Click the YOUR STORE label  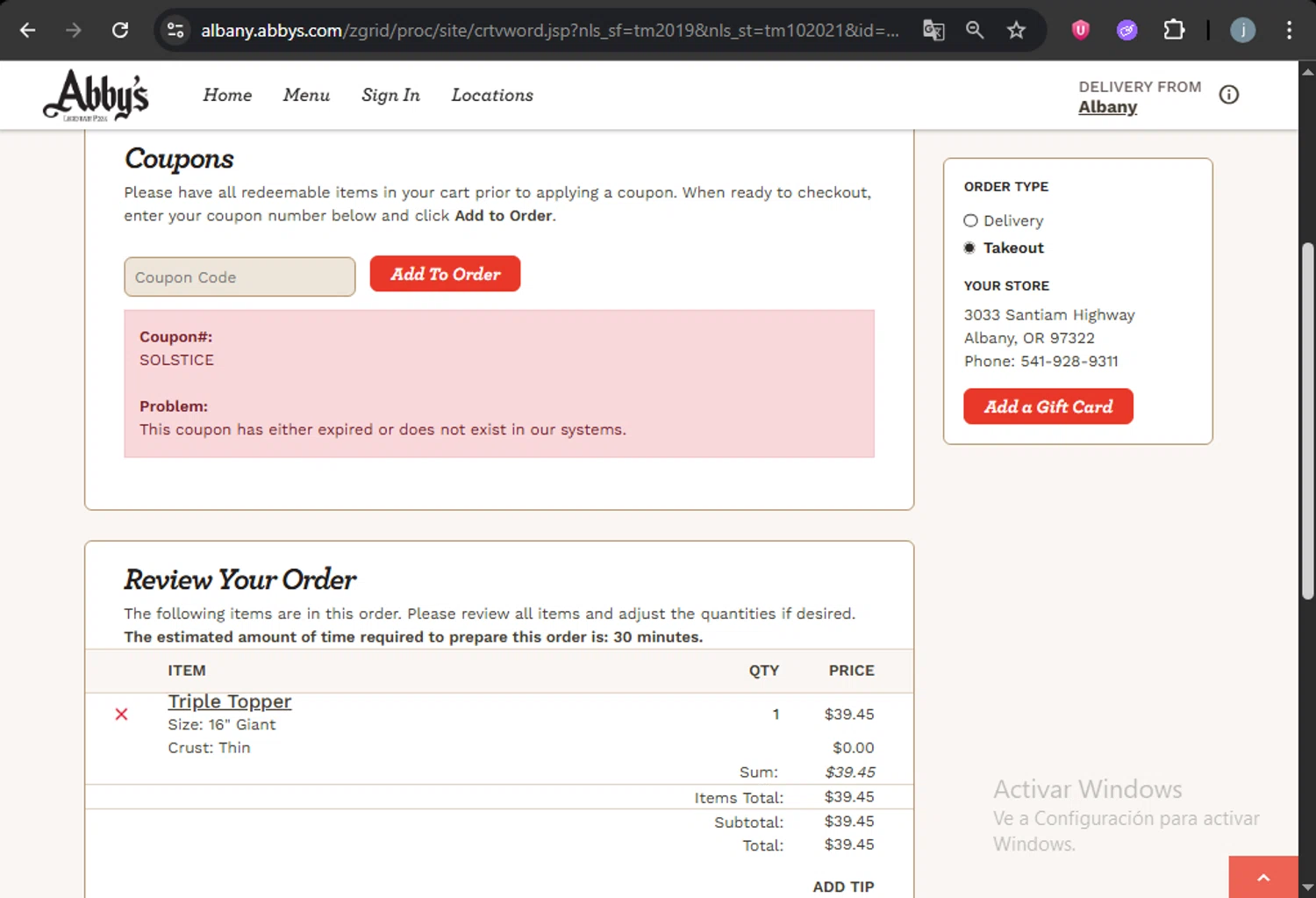(x=1006, y=286)
